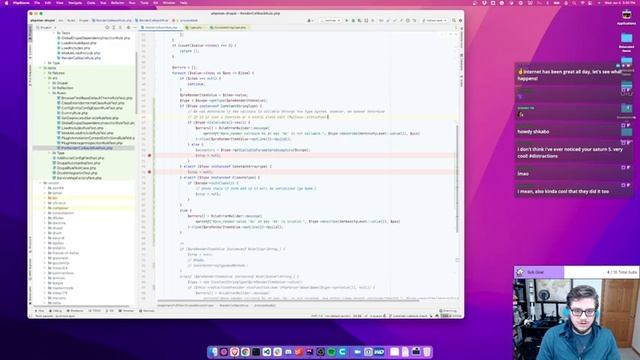Click the Git Rollback icon in toolbar
The height and width of the screenshot is (360, 640).
pyautogui.click(x=414, y=20)
